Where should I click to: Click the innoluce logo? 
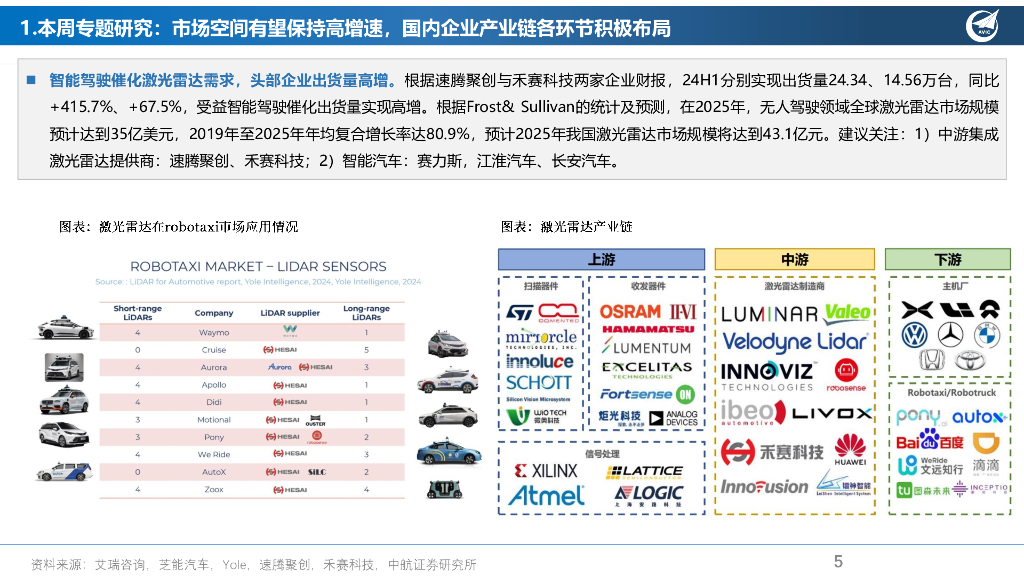click(539, 361)
